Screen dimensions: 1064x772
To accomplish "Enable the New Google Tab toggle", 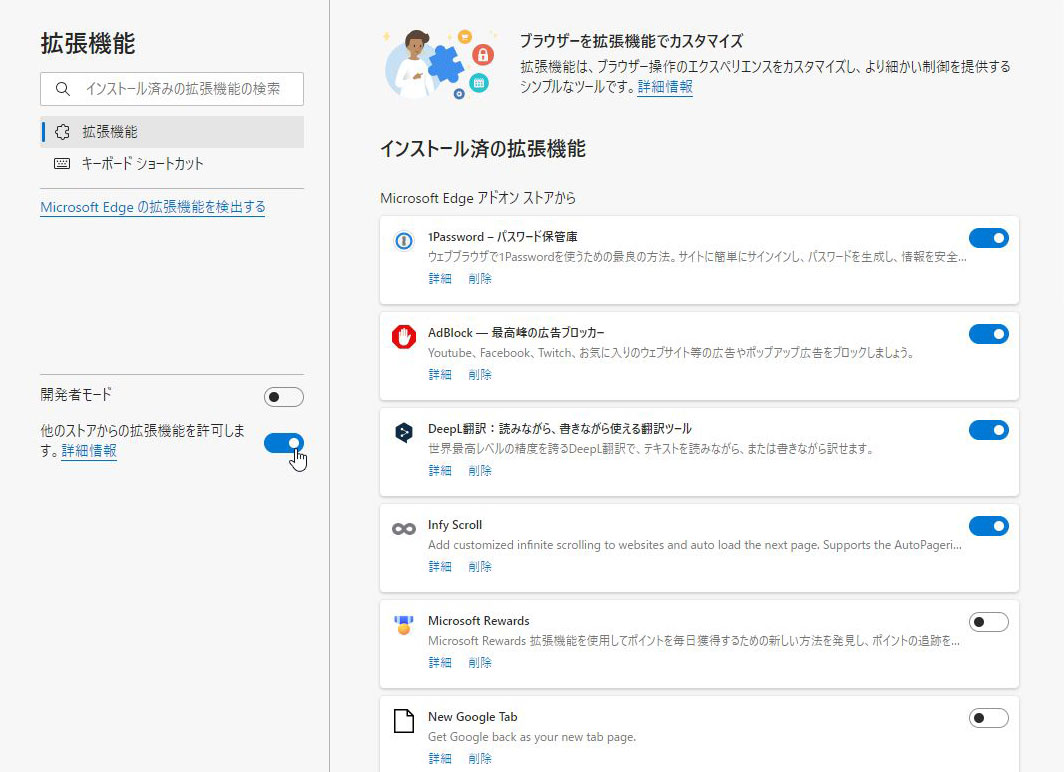I will pyautogui.click(x=988, y=718).
